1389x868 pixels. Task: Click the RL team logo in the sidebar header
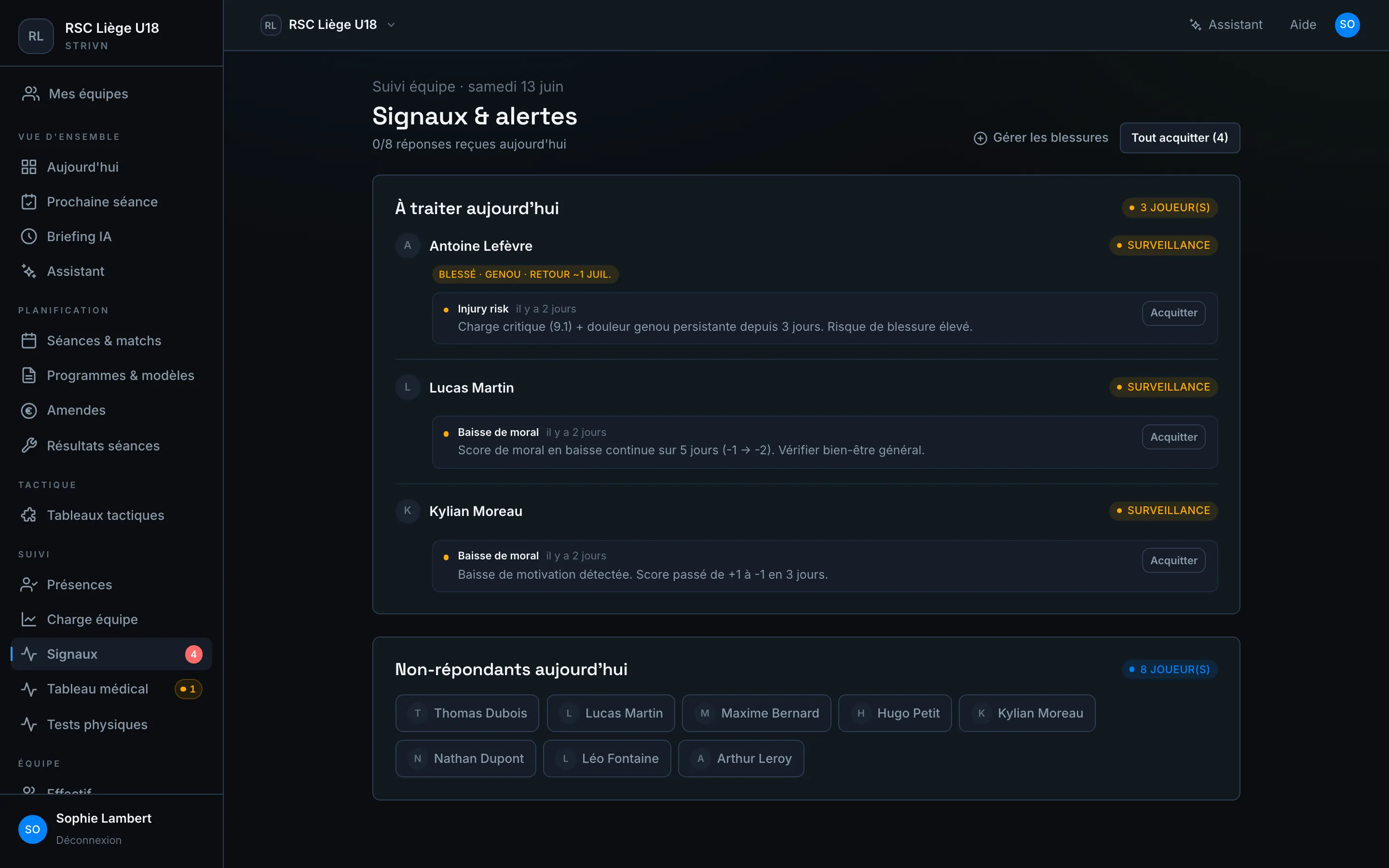point(36,36)
